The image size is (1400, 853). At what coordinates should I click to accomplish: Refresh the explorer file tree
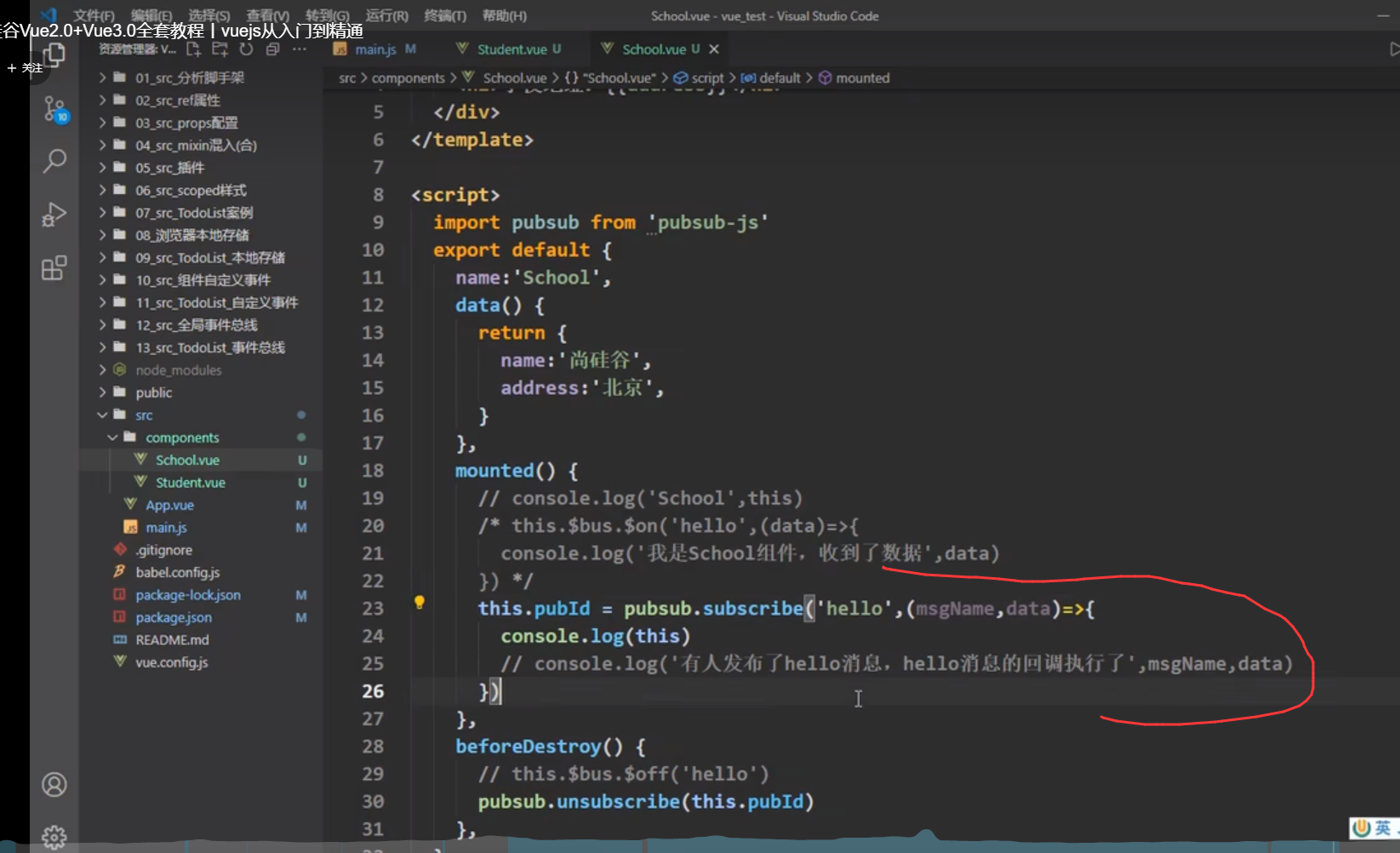[246, 49]
